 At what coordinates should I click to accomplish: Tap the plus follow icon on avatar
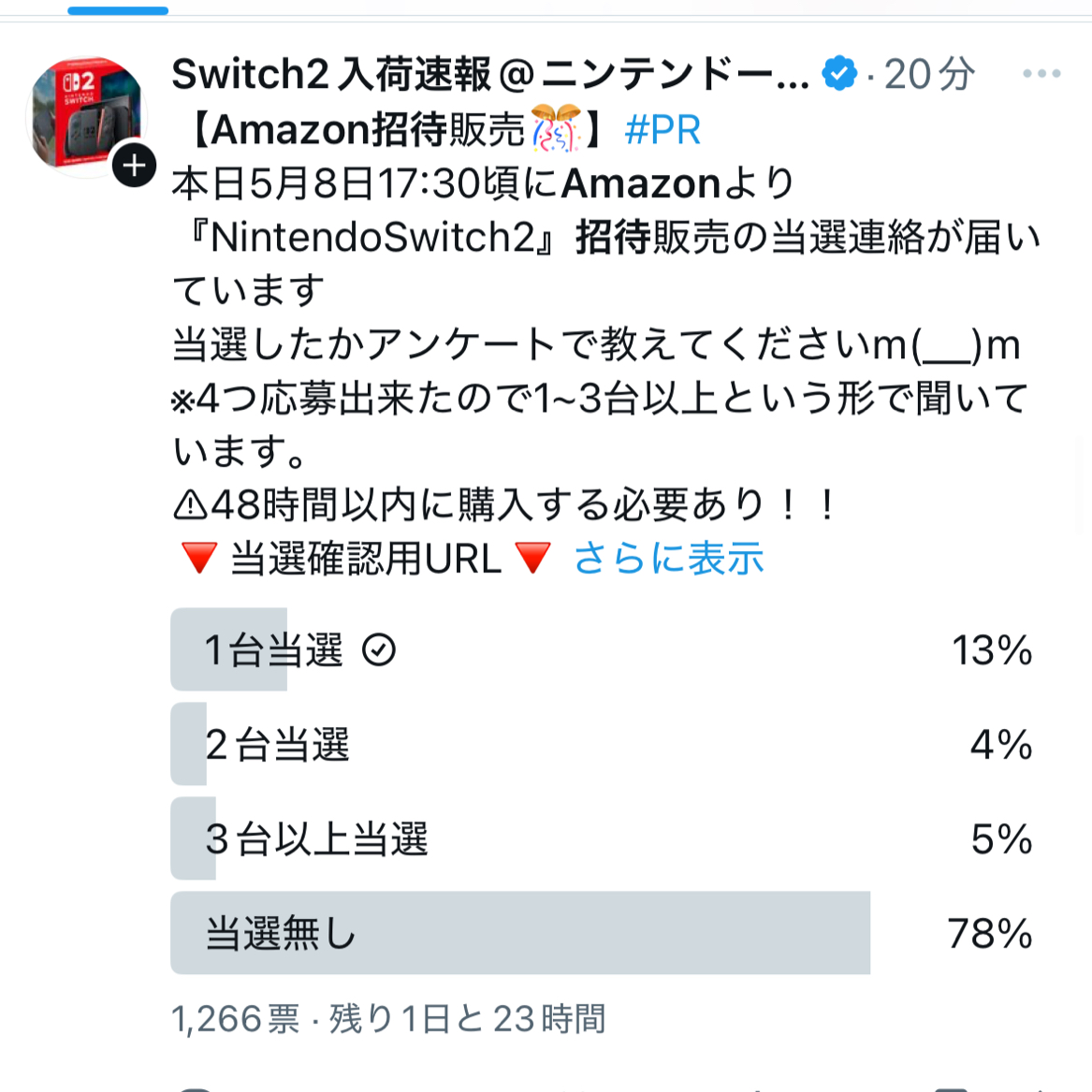(134, 166)
